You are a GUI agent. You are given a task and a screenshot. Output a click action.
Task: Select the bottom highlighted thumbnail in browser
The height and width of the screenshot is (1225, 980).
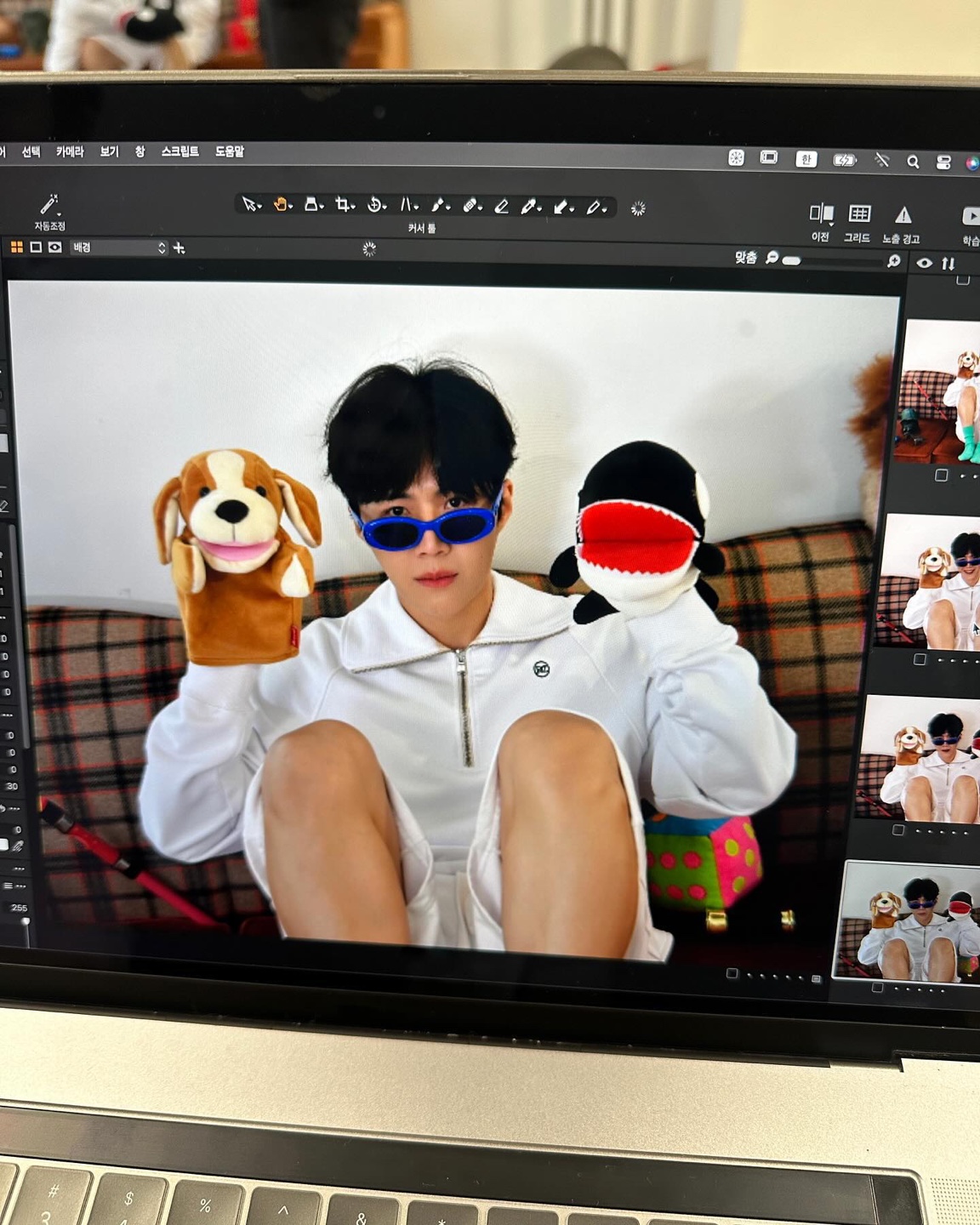click(x=910, y=922)
